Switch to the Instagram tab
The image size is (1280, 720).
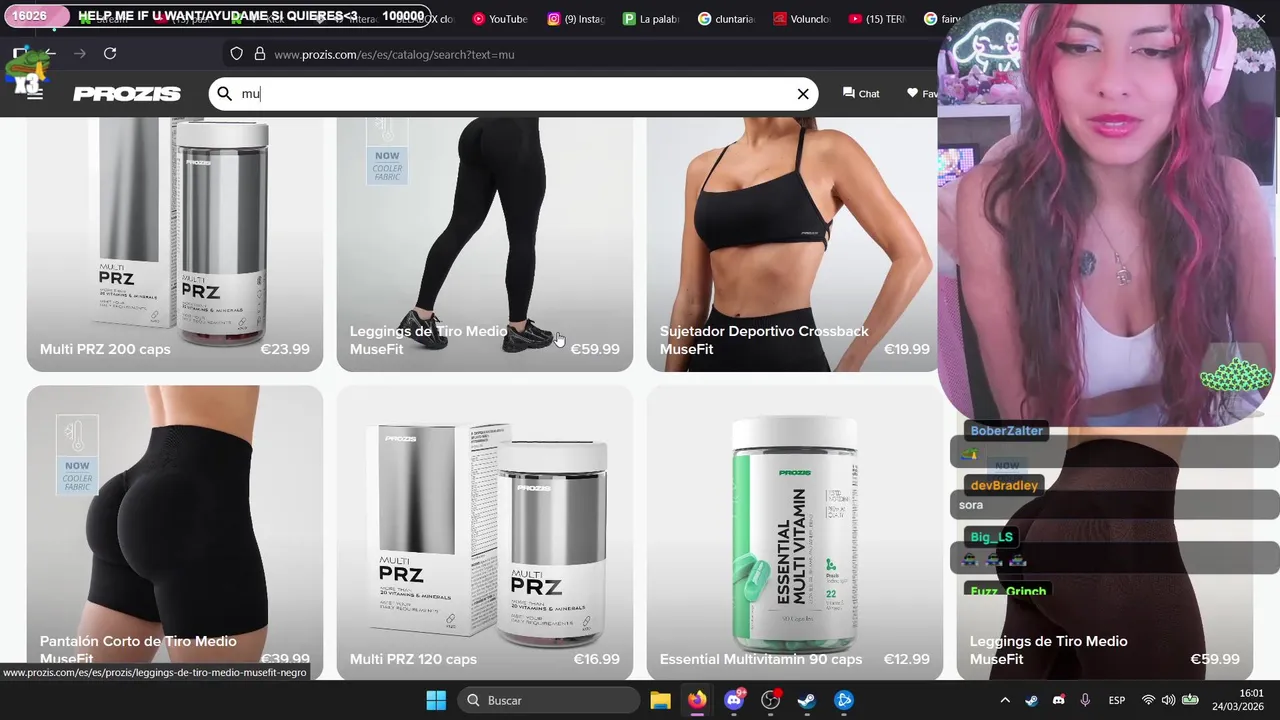pos(576,18)
